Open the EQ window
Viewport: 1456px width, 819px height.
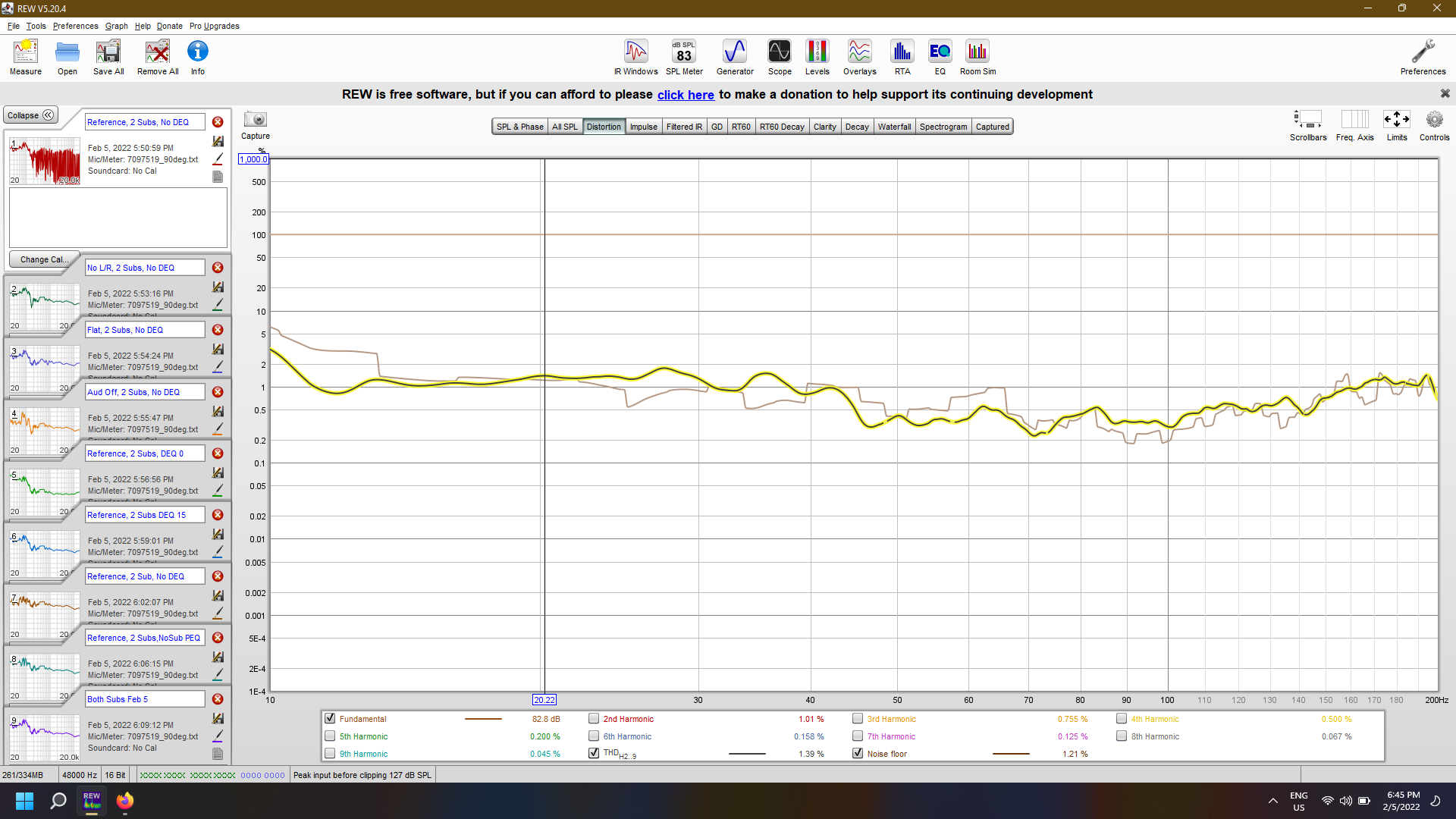click(940, 58)
